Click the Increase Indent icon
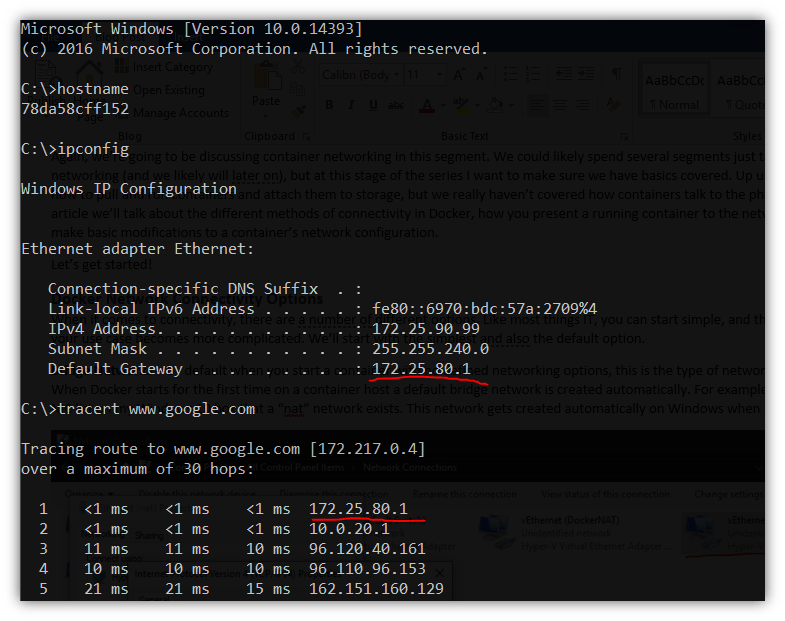Screen dimensions: 785x621 point(586,74)
